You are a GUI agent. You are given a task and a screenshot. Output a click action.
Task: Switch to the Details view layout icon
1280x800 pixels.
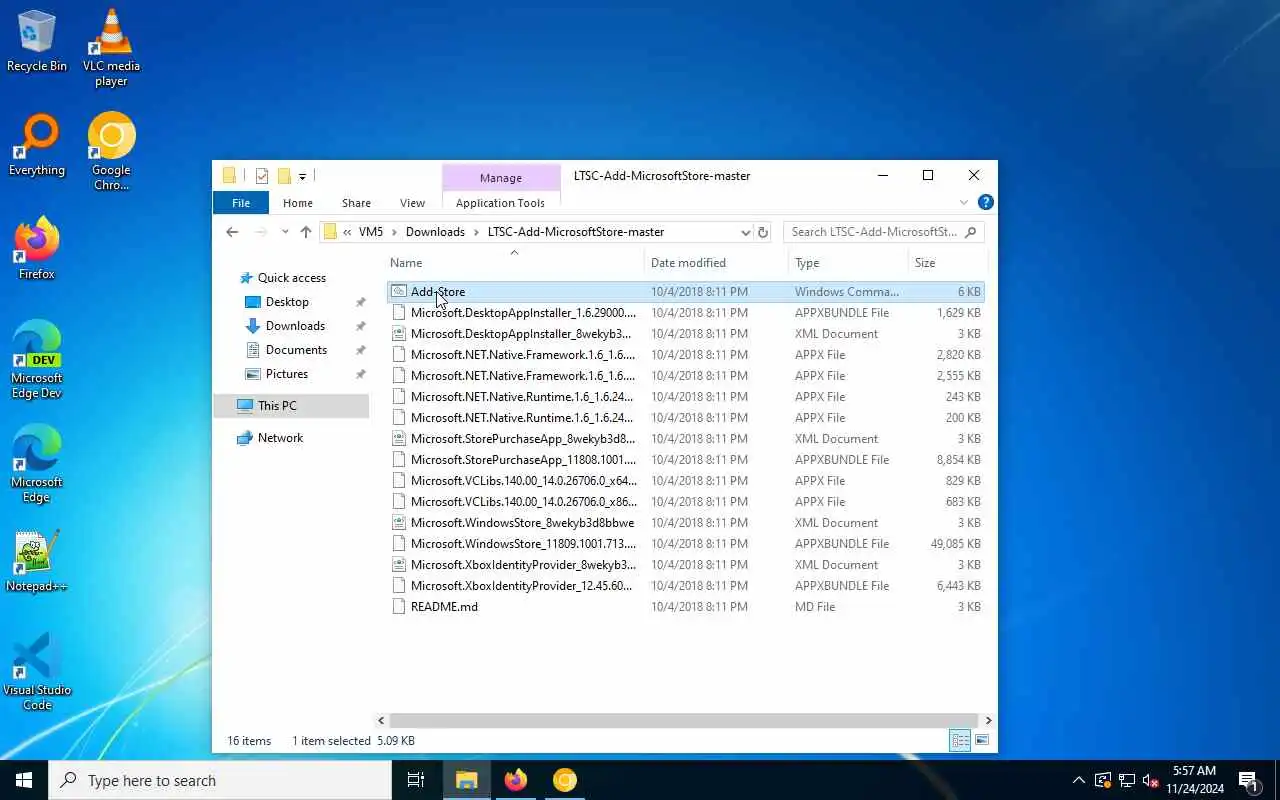click(960, 741)
